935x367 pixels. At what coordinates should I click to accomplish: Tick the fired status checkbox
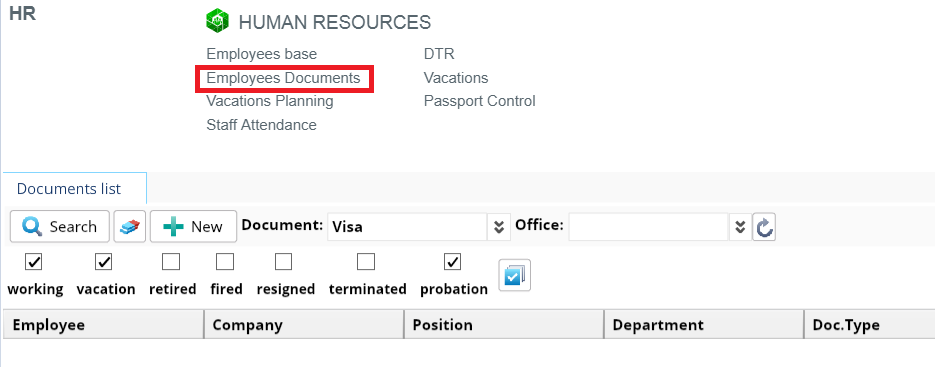pos(225,261)
